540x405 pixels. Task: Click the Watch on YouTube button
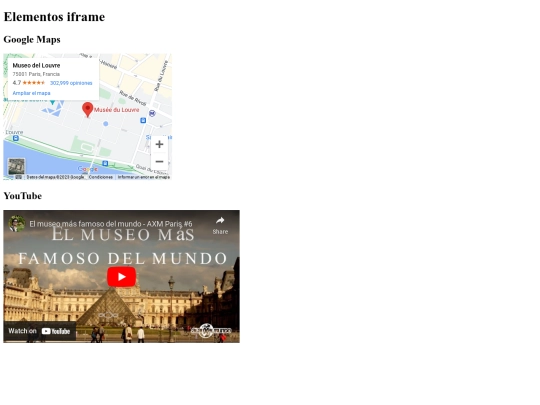(40, 331)
